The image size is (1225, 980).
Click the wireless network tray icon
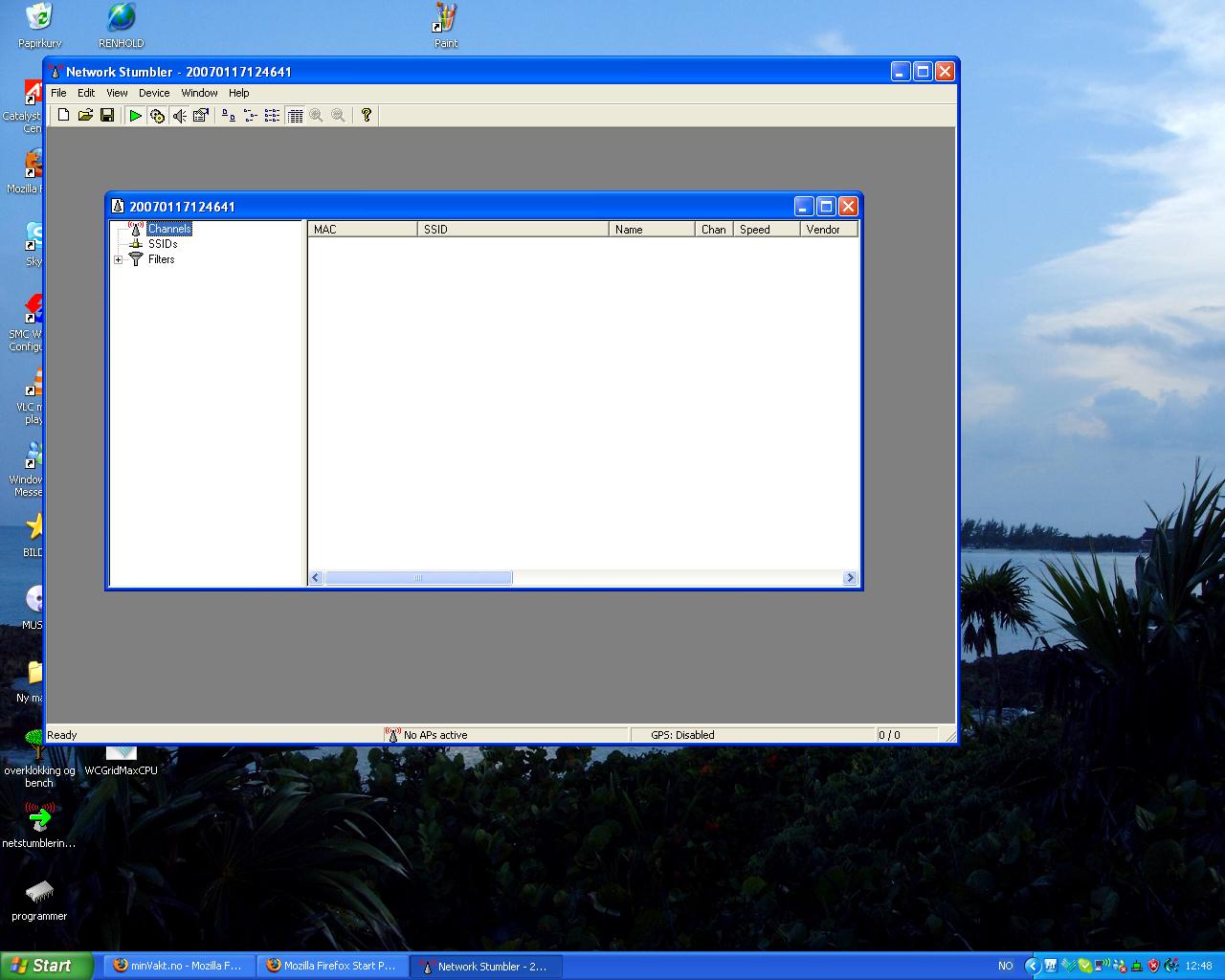click(x=1102, y=966)
